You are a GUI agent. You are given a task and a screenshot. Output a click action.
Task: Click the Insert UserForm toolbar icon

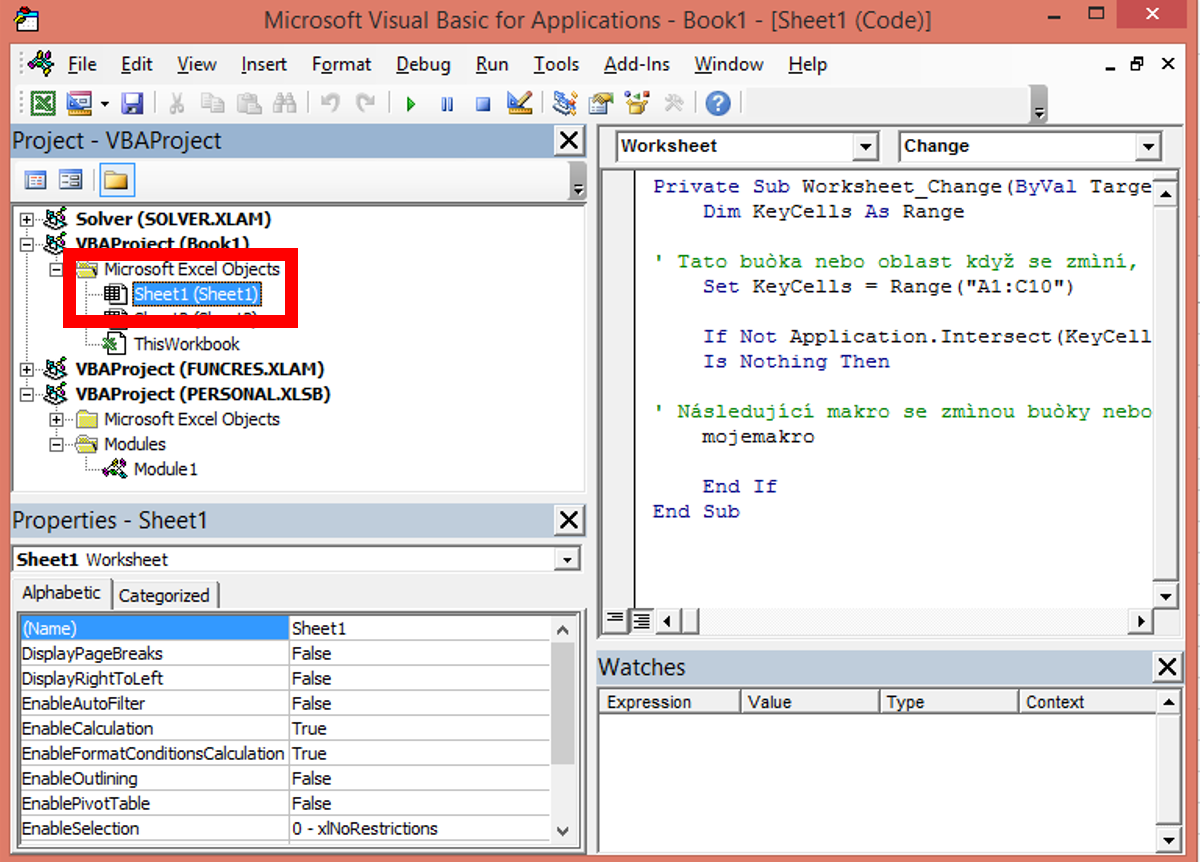click(79, 103)
